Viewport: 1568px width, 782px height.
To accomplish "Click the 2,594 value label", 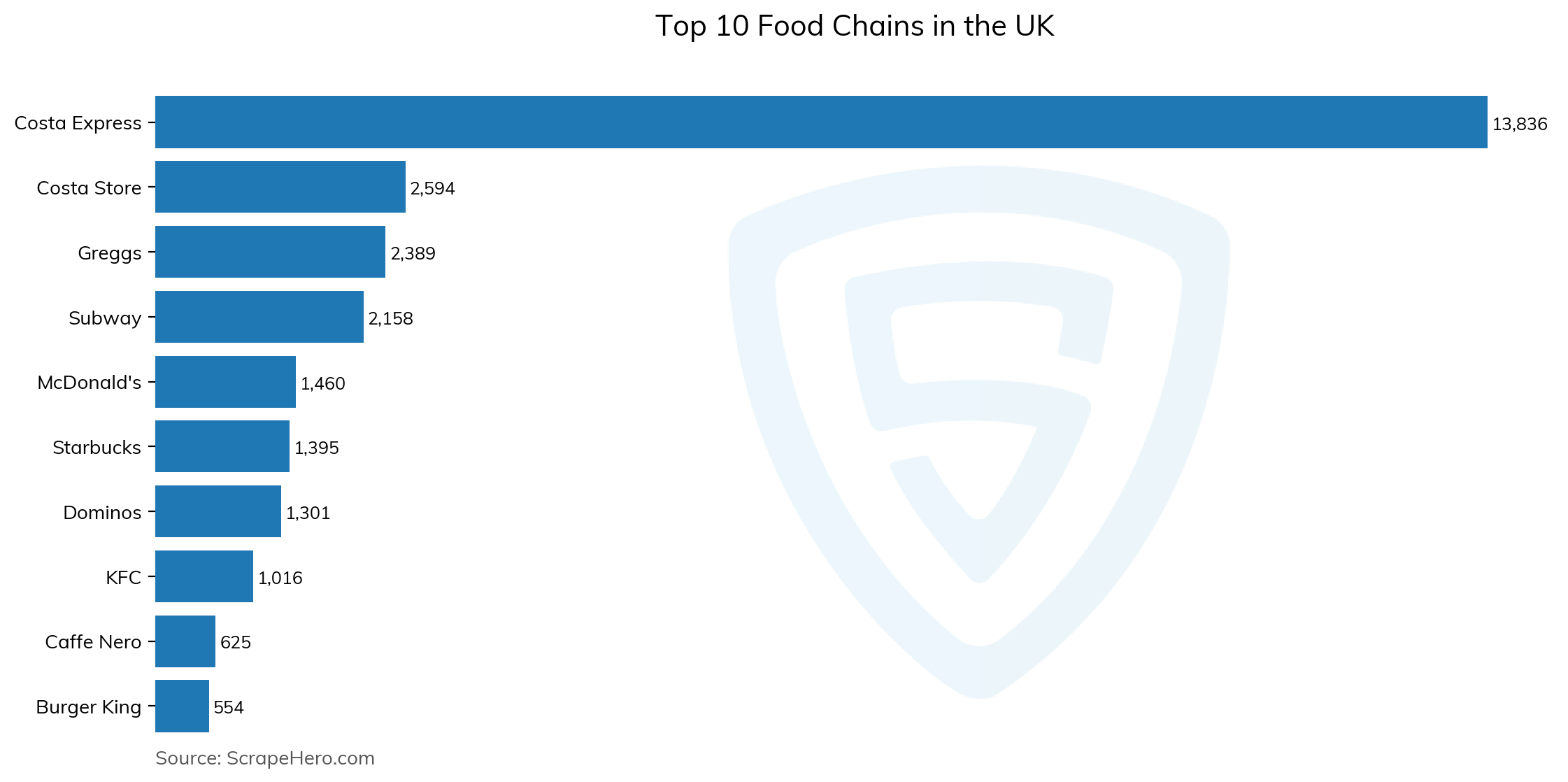I will pyautogui.click(x=432, y=189).
